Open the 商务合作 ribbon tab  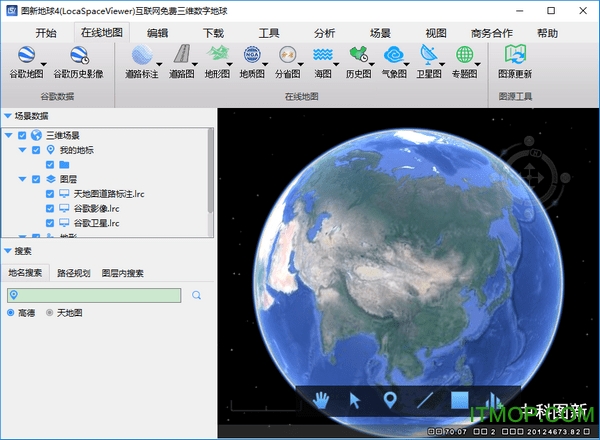492,33
